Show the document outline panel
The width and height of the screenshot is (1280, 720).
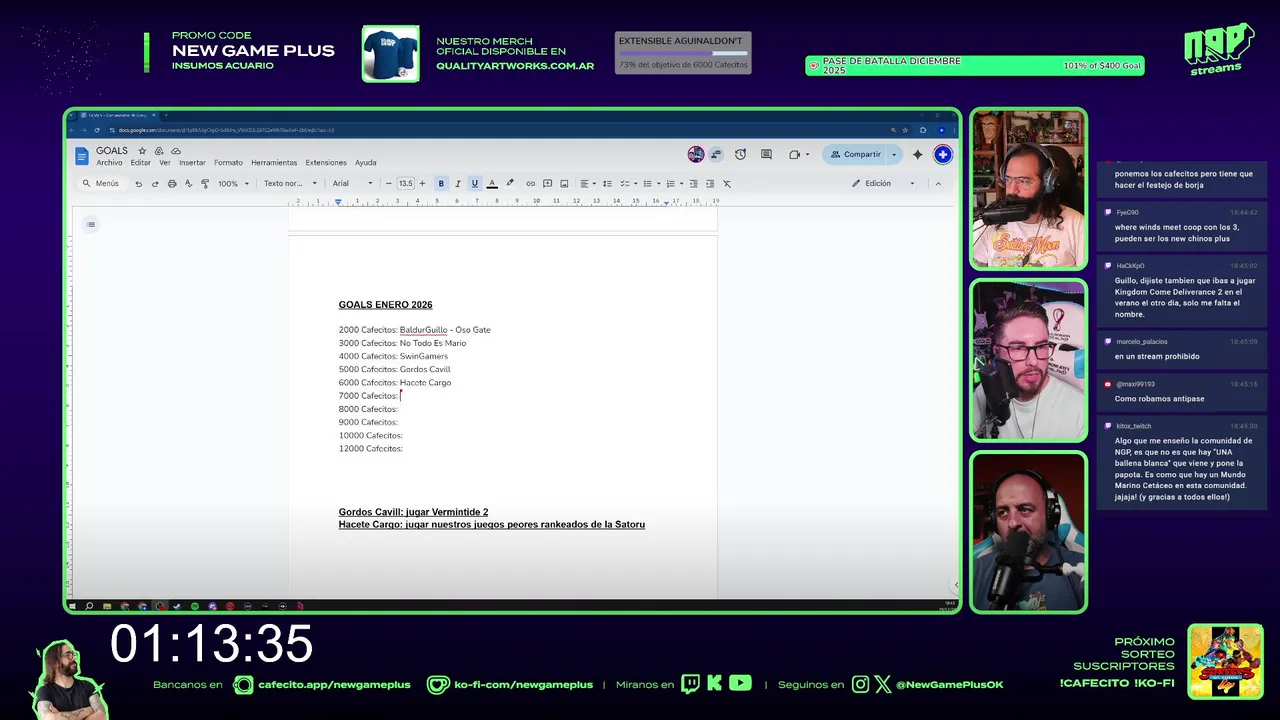(x=91, y=224)
